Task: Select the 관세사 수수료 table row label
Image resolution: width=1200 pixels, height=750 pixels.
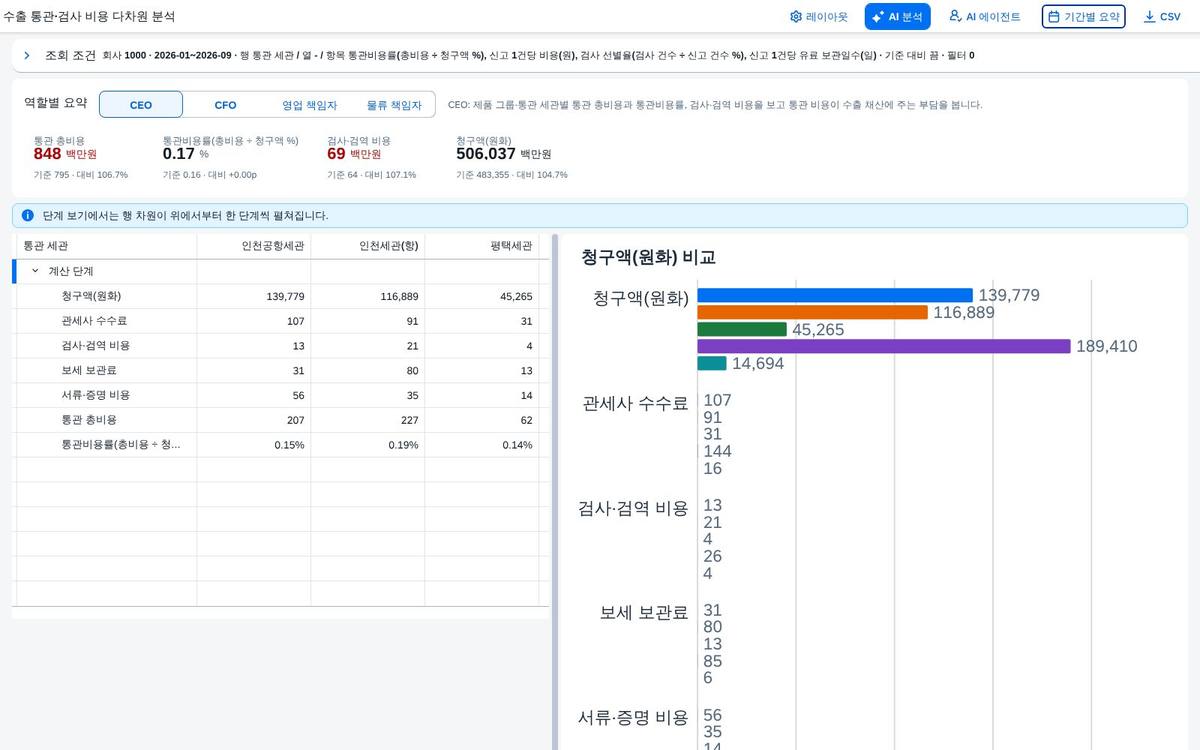Action: click(x=94, y=321)
